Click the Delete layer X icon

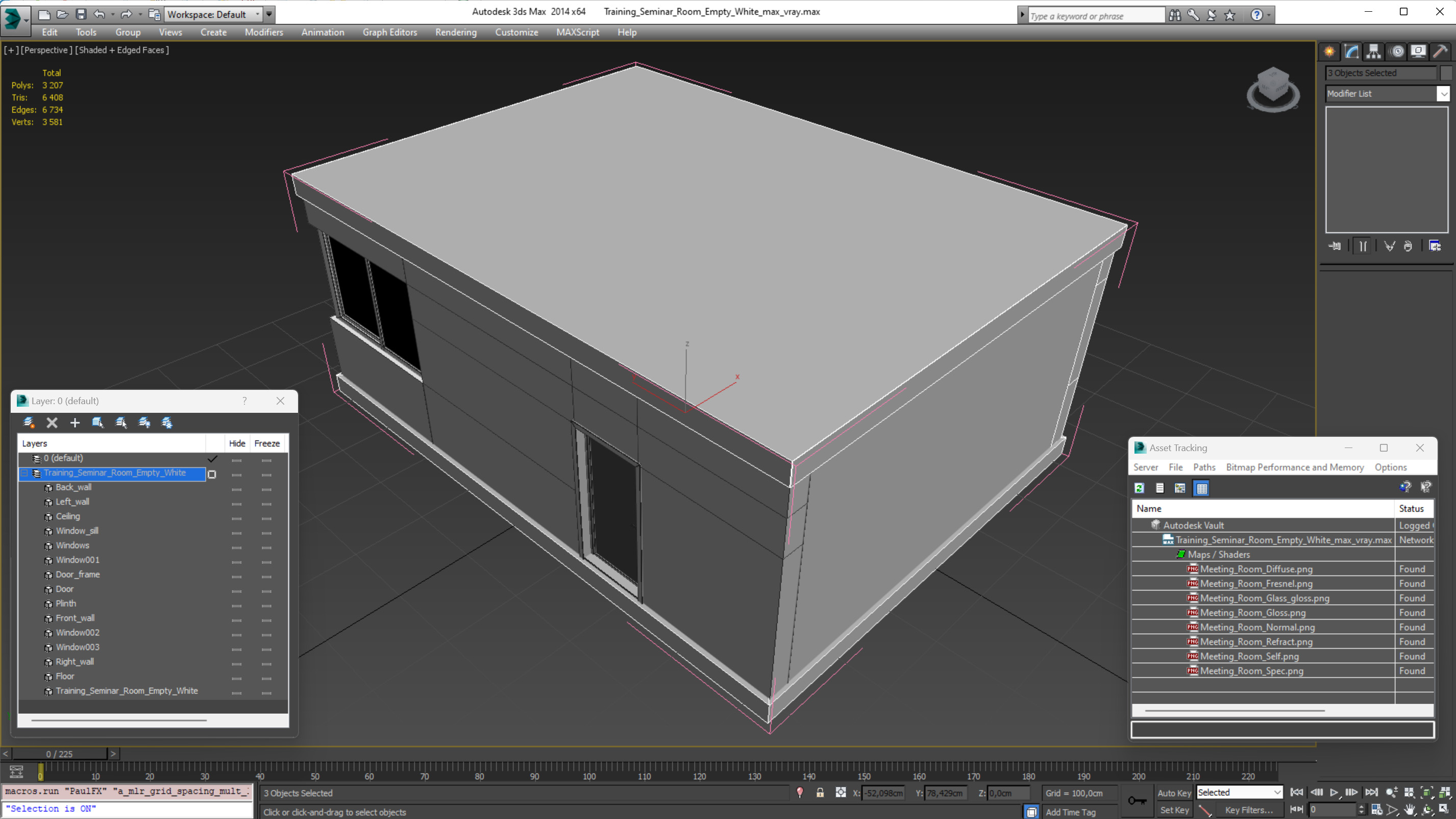pyautogui.click(x=52, y=422)
